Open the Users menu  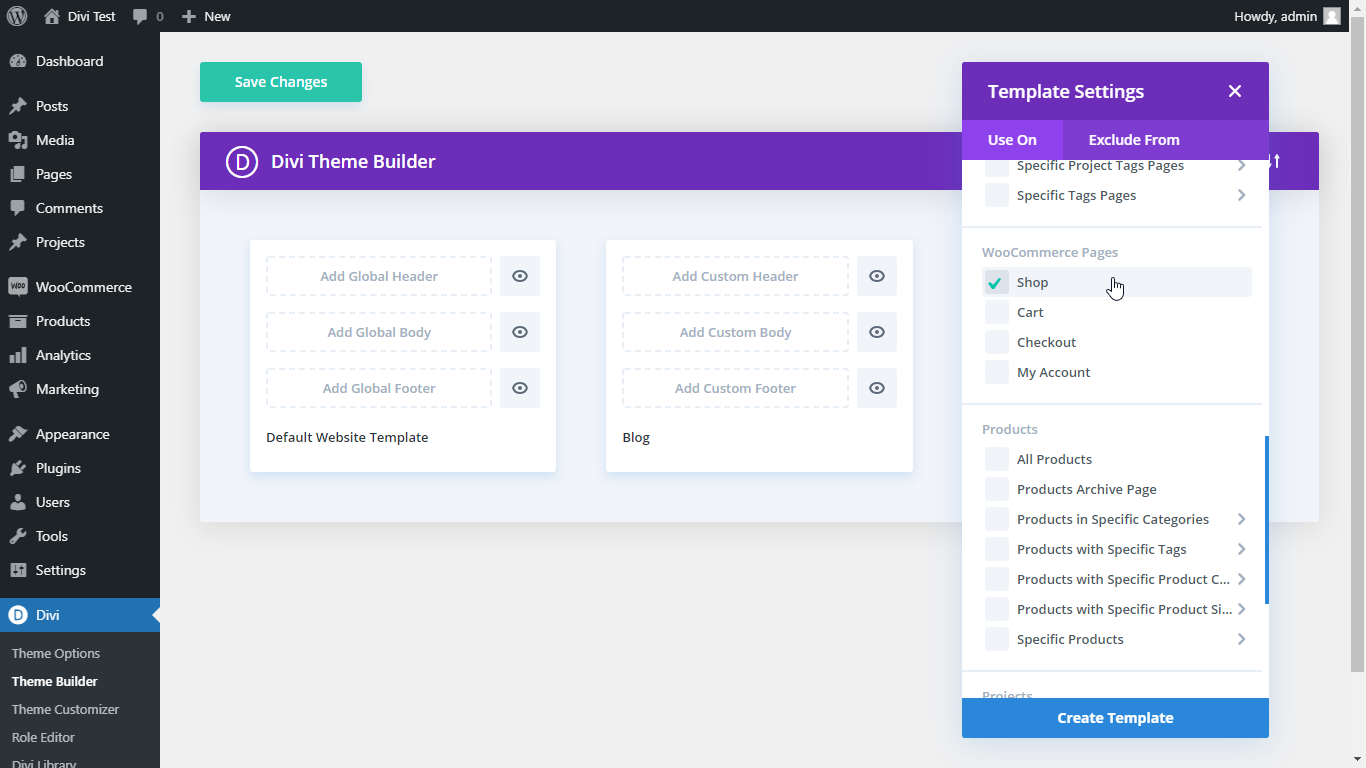tap(80, 502)
